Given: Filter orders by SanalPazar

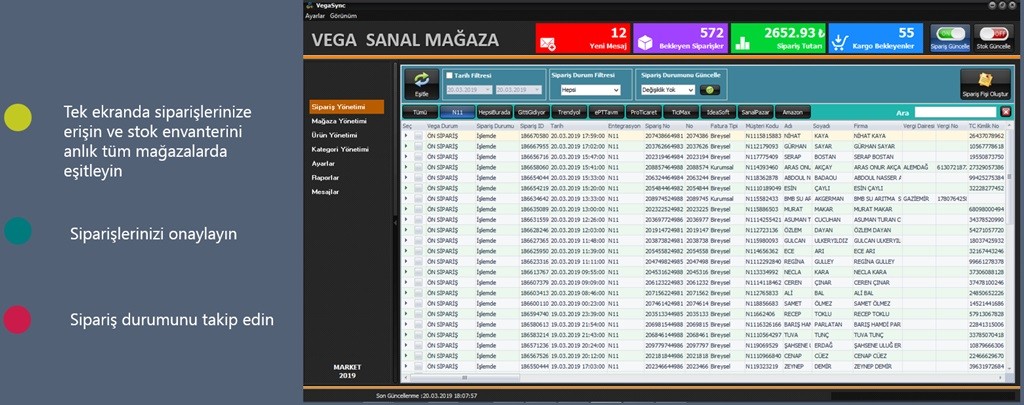Looking at the screenshot, I should coord(756,112).
